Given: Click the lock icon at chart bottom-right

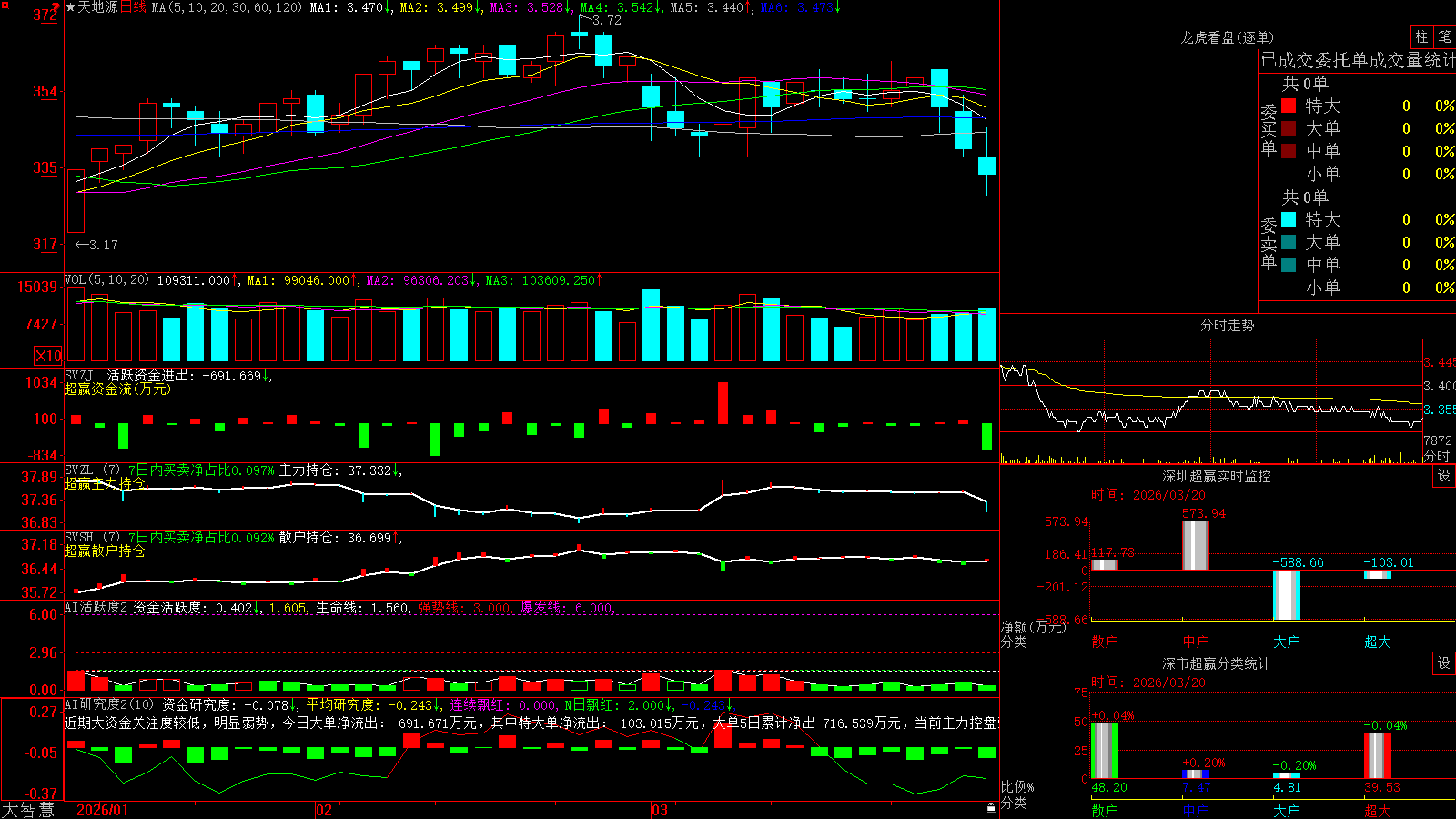Looking at the screenshot, I should point(991,807).
